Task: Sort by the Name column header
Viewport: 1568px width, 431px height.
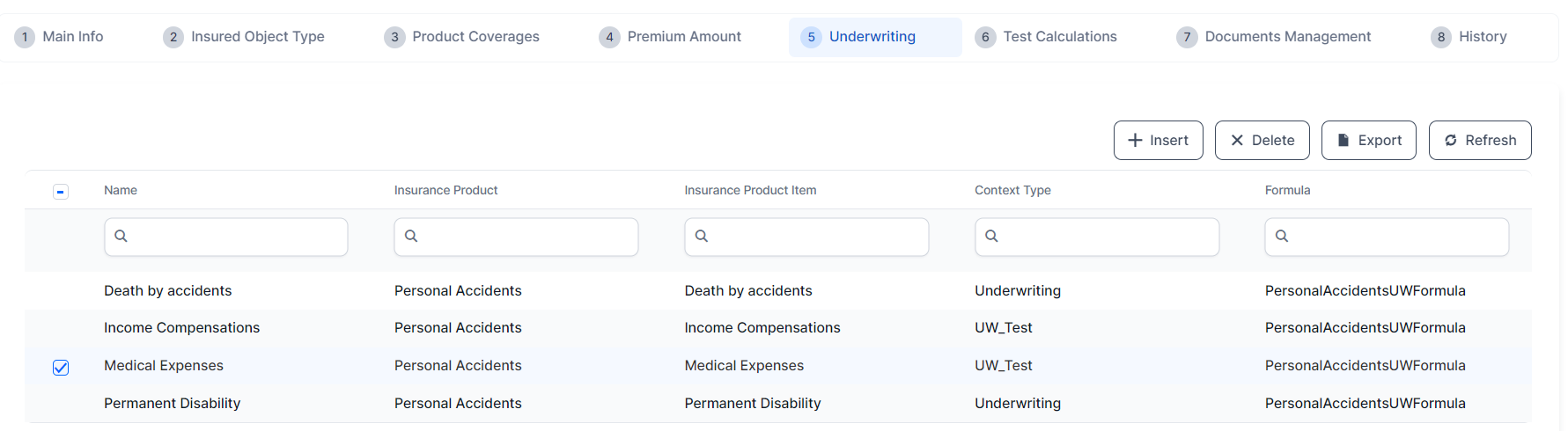Action: (121, 191)
